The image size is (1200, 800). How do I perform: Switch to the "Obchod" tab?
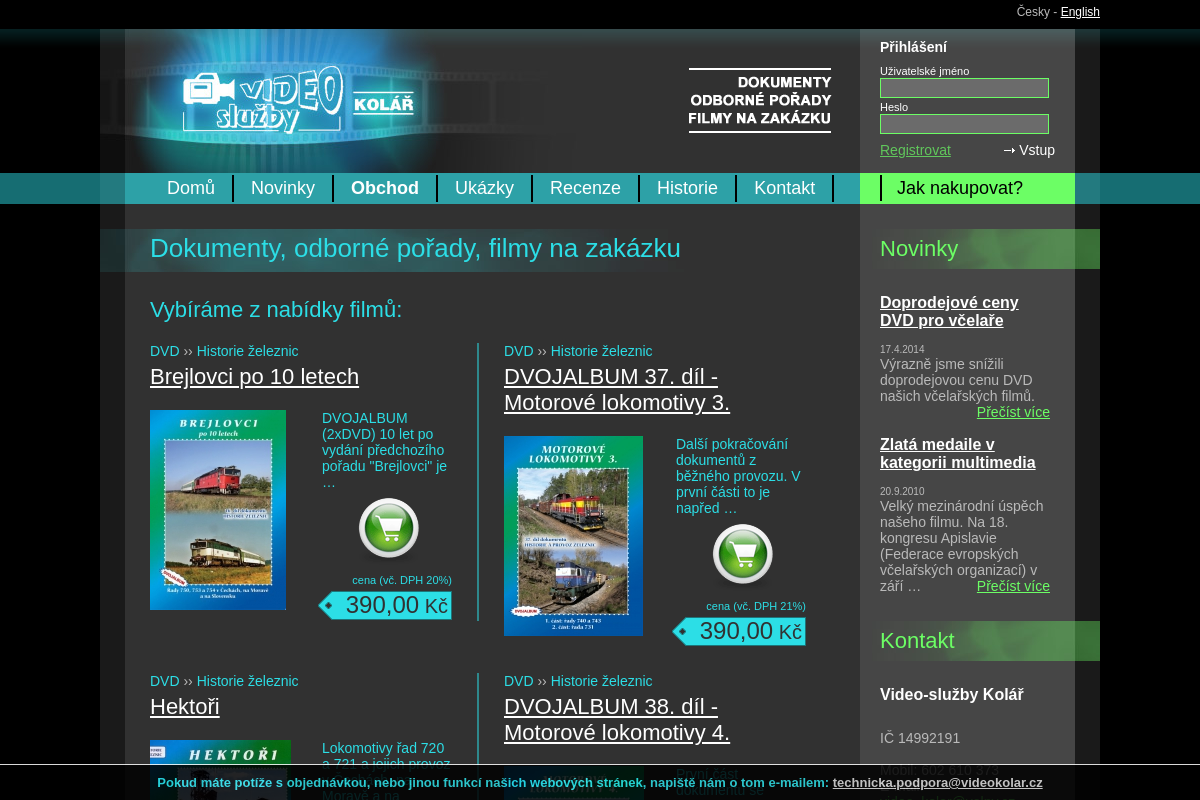(x=385, y=188)
